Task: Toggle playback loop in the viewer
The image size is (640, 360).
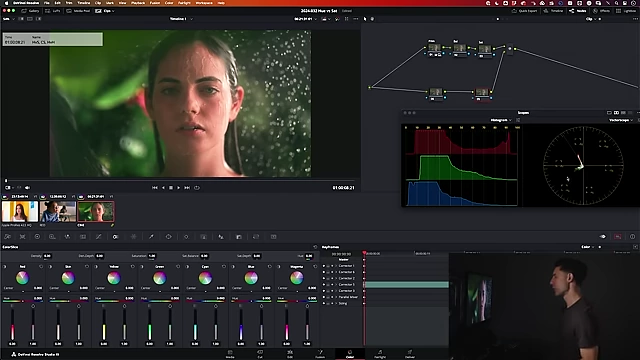Action: [197, 188]
